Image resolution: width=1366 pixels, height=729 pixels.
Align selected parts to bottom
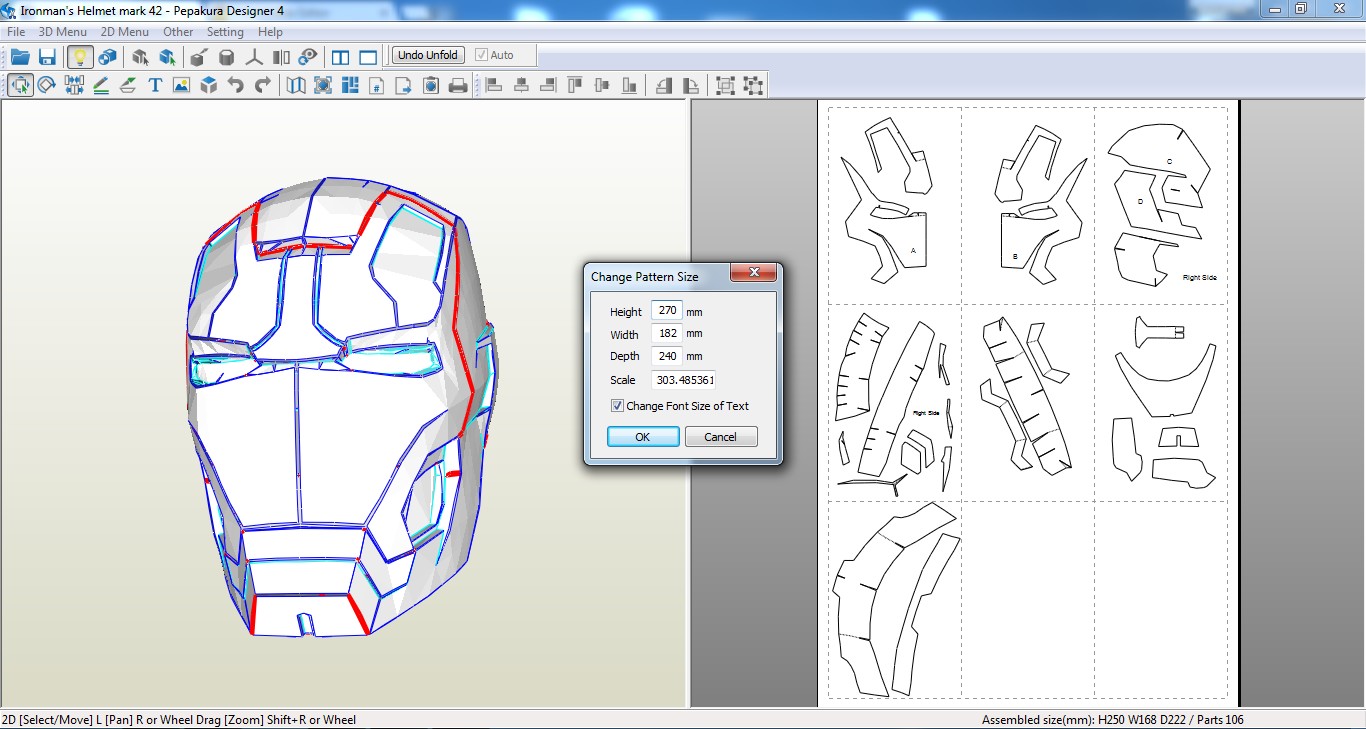629,85
